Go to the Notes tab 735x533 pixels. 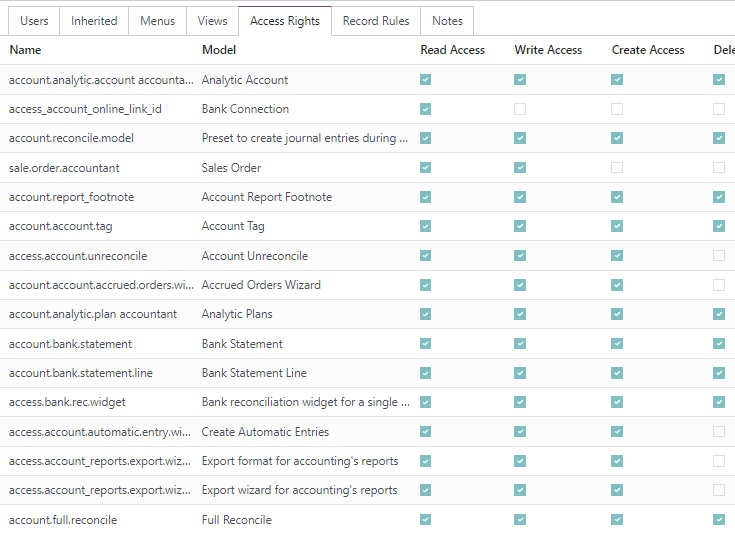point(447,21)
